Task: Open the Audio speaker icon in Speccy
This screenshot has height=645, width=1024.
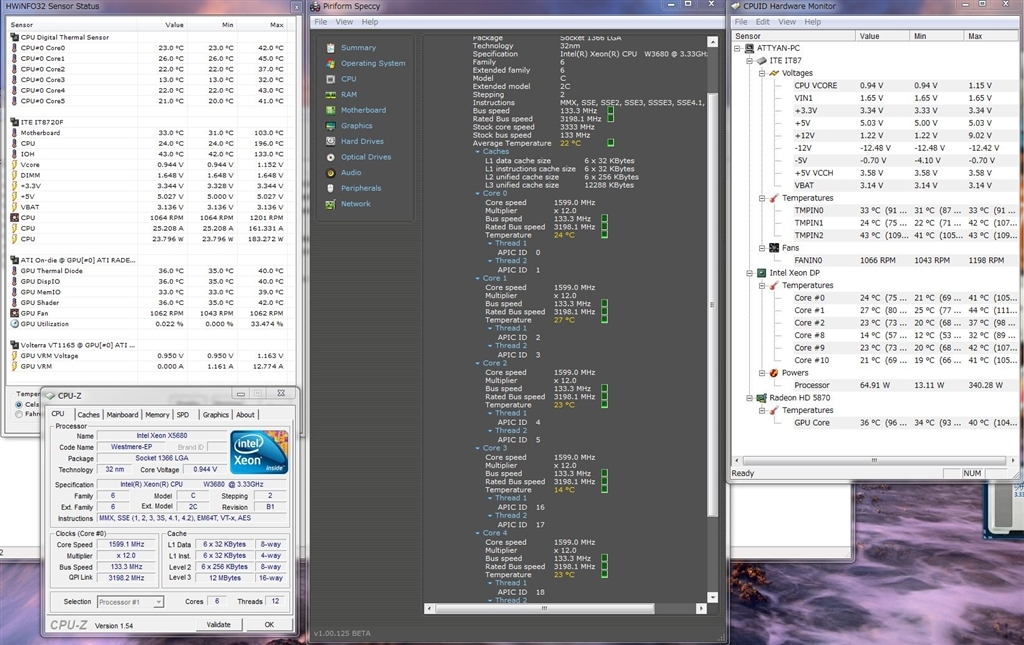Action: tap(330, 172)
